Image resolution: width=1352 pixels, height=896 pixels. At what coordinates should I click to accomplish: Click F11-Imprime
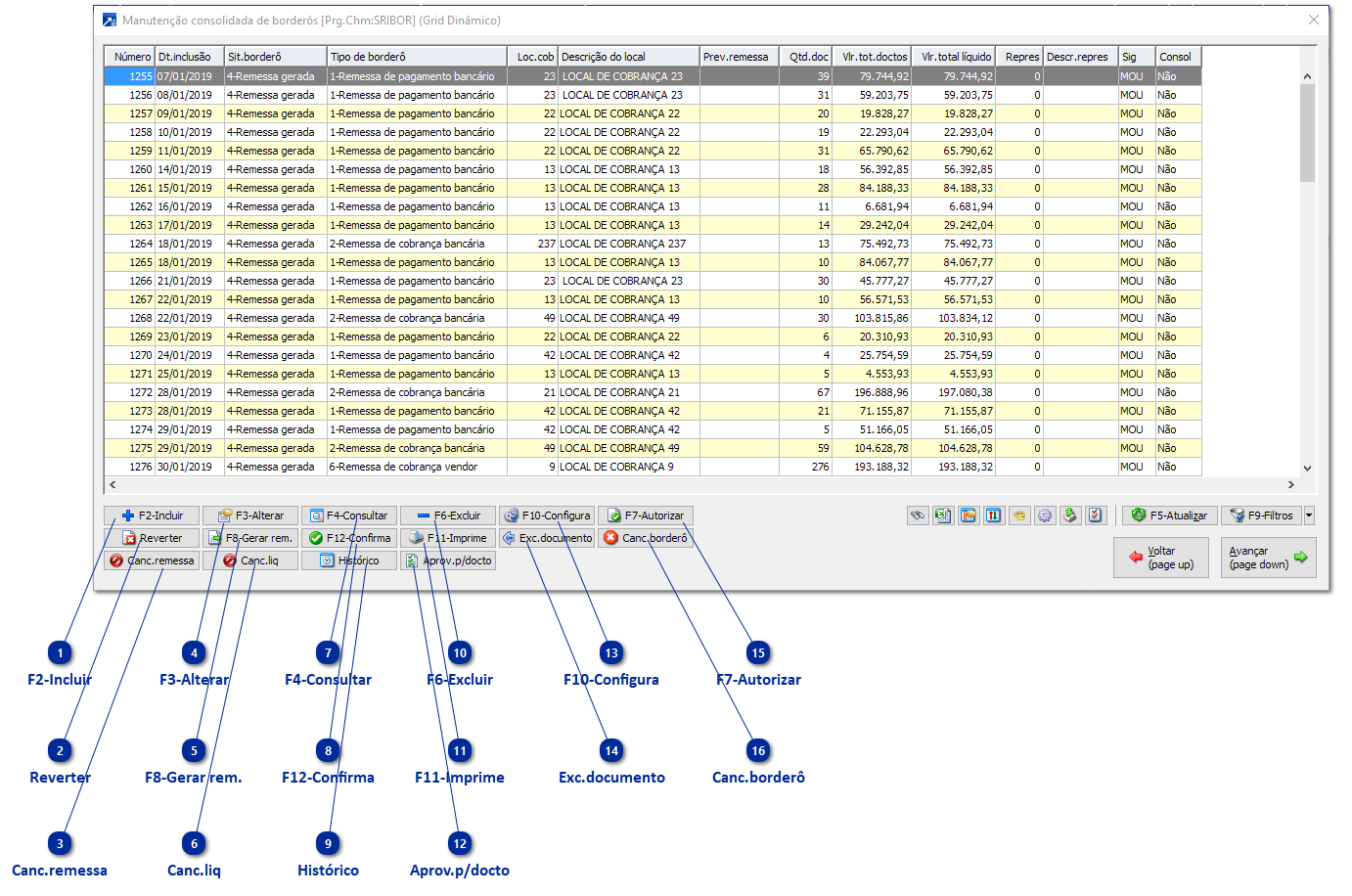pyautogui.click(x=448, y=538)
